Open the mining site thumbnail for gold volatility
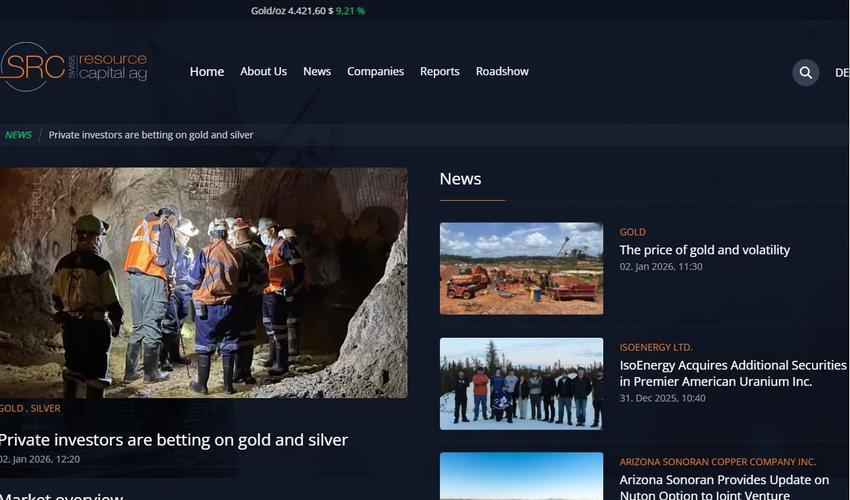This screenshot has height=500, width=850. click(521, 268)
